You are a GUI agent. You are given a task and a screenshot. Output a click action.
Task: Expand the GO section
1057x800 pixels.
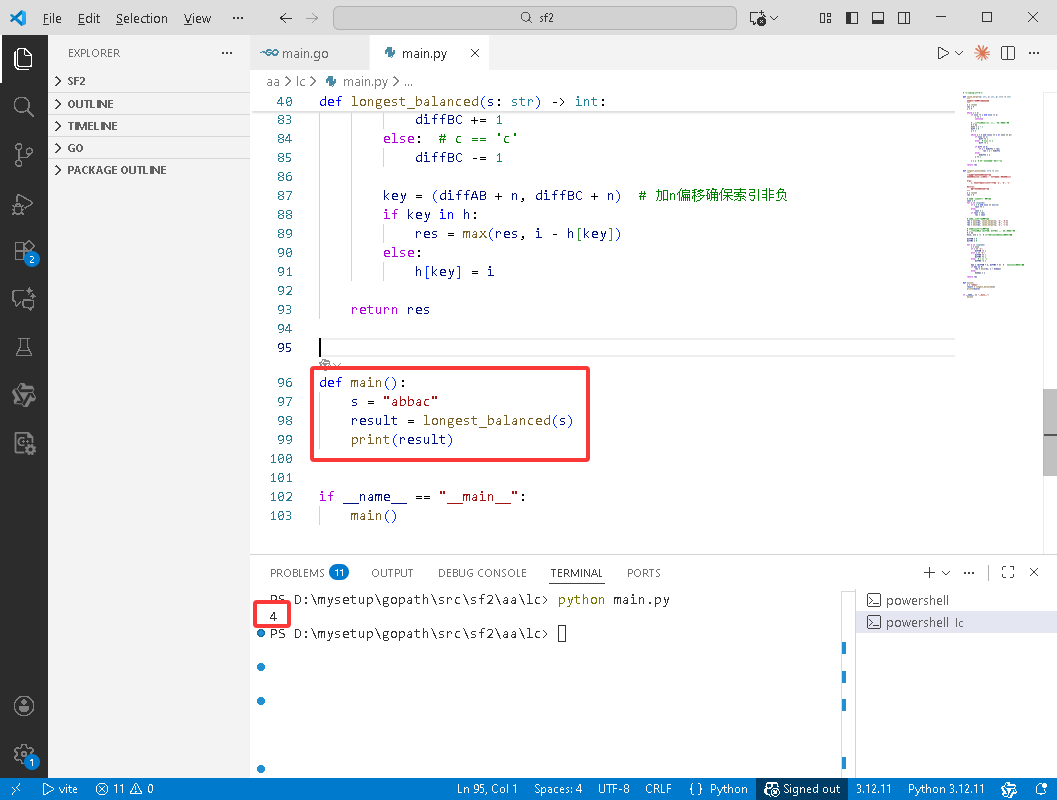(x=149, y=148)
